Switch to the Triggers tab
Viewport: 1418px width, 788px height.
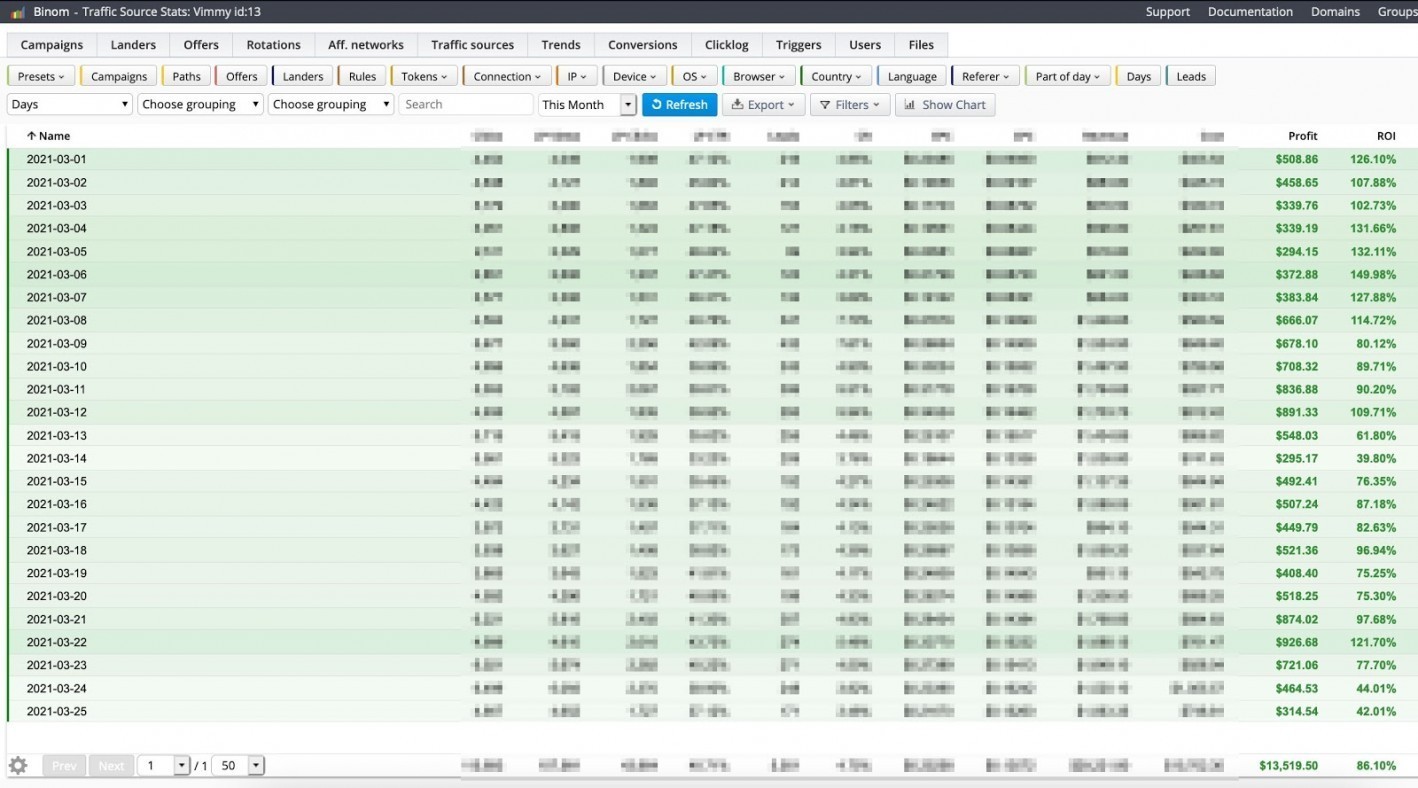click(x=799, y=45)
